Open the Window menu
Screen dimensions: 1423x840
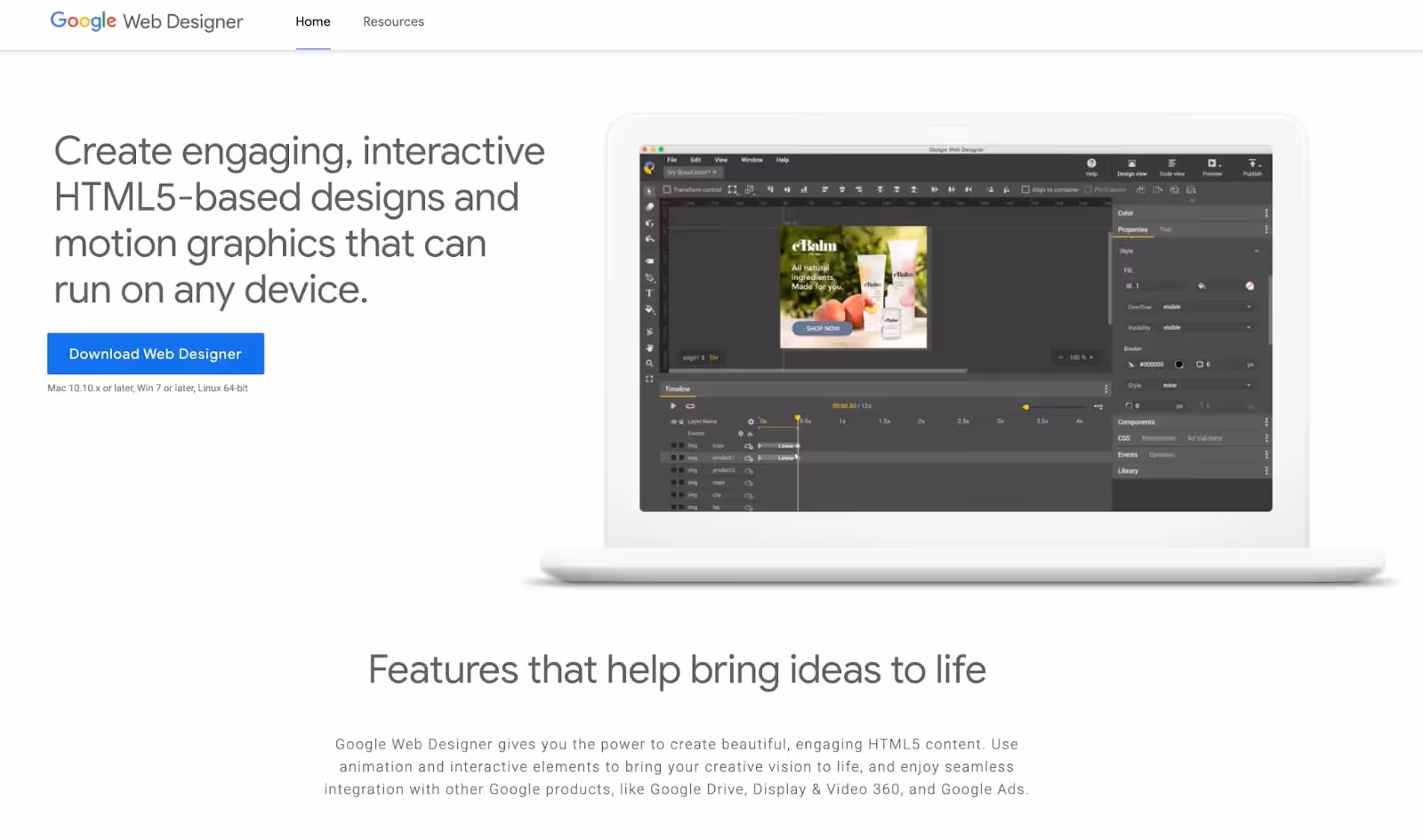(x=752, y=160)
